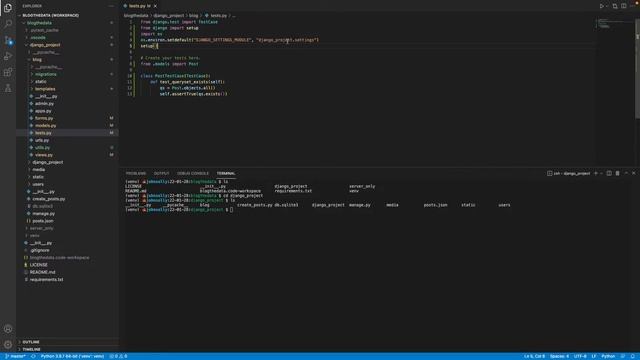Collapse the BLOGTHEDATA (WORKSPACE) section

pyautogui.click(x=50, y=16)
